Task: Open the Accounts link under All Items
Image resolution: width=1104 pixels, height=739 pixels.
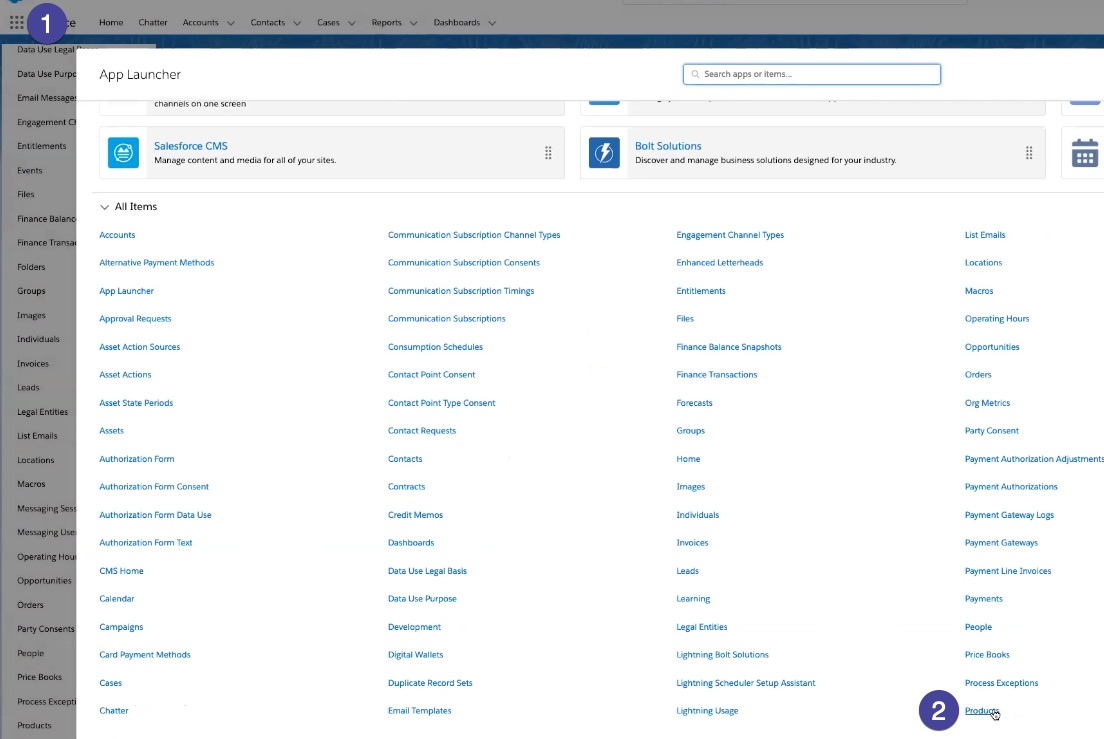Action: tap(117, 235)
